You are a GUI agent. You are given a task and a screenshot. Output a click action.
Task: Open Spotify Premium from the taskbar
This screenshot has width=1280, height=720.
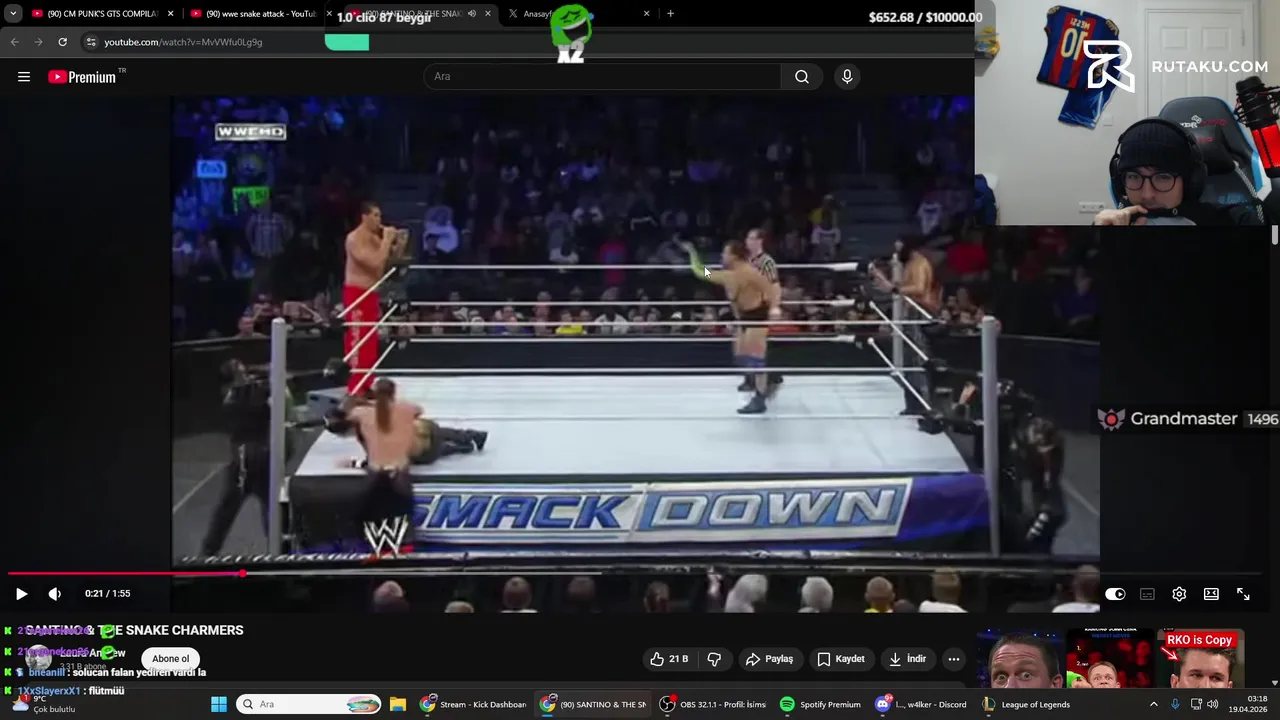coord(820,704)
